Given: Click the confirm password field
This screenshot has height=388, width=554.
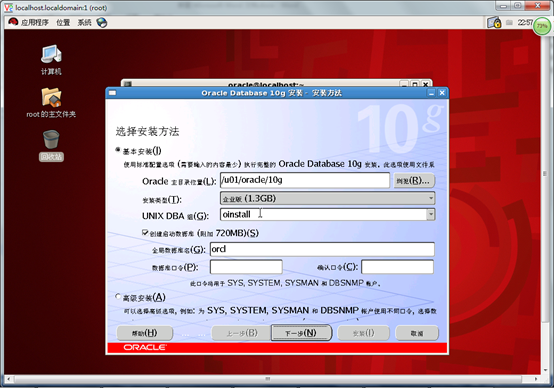Looking at the screenshot, I should click(397, 267).
